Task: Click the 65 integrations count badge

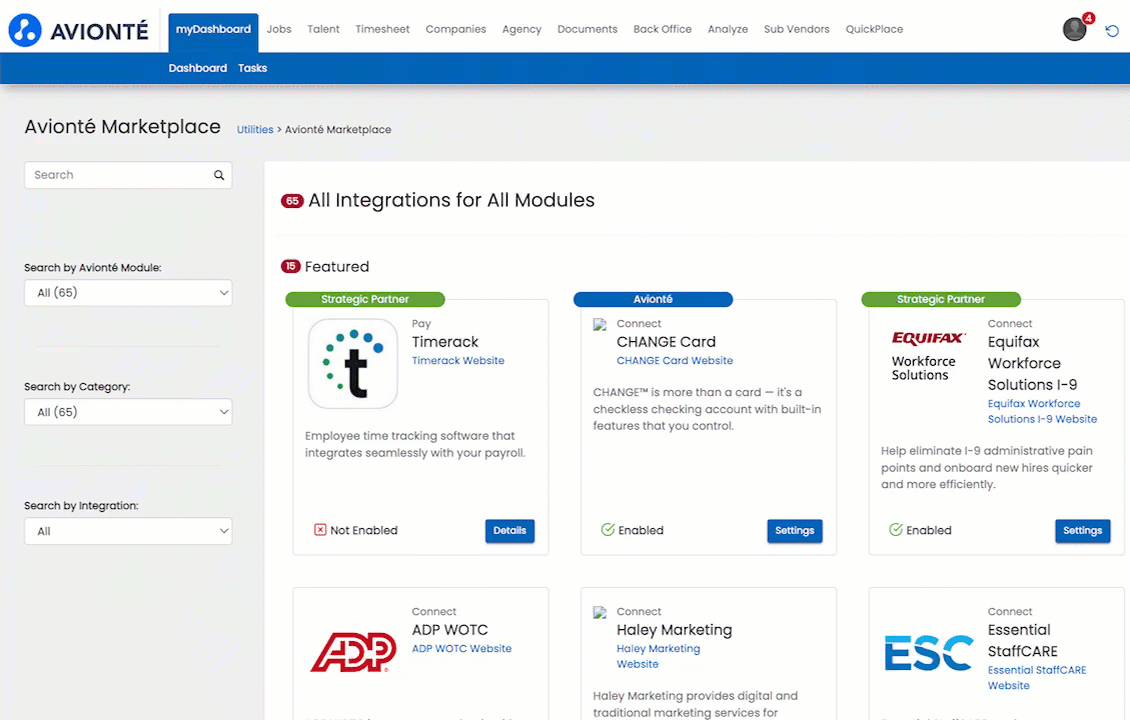Action: tap(292, 201)
